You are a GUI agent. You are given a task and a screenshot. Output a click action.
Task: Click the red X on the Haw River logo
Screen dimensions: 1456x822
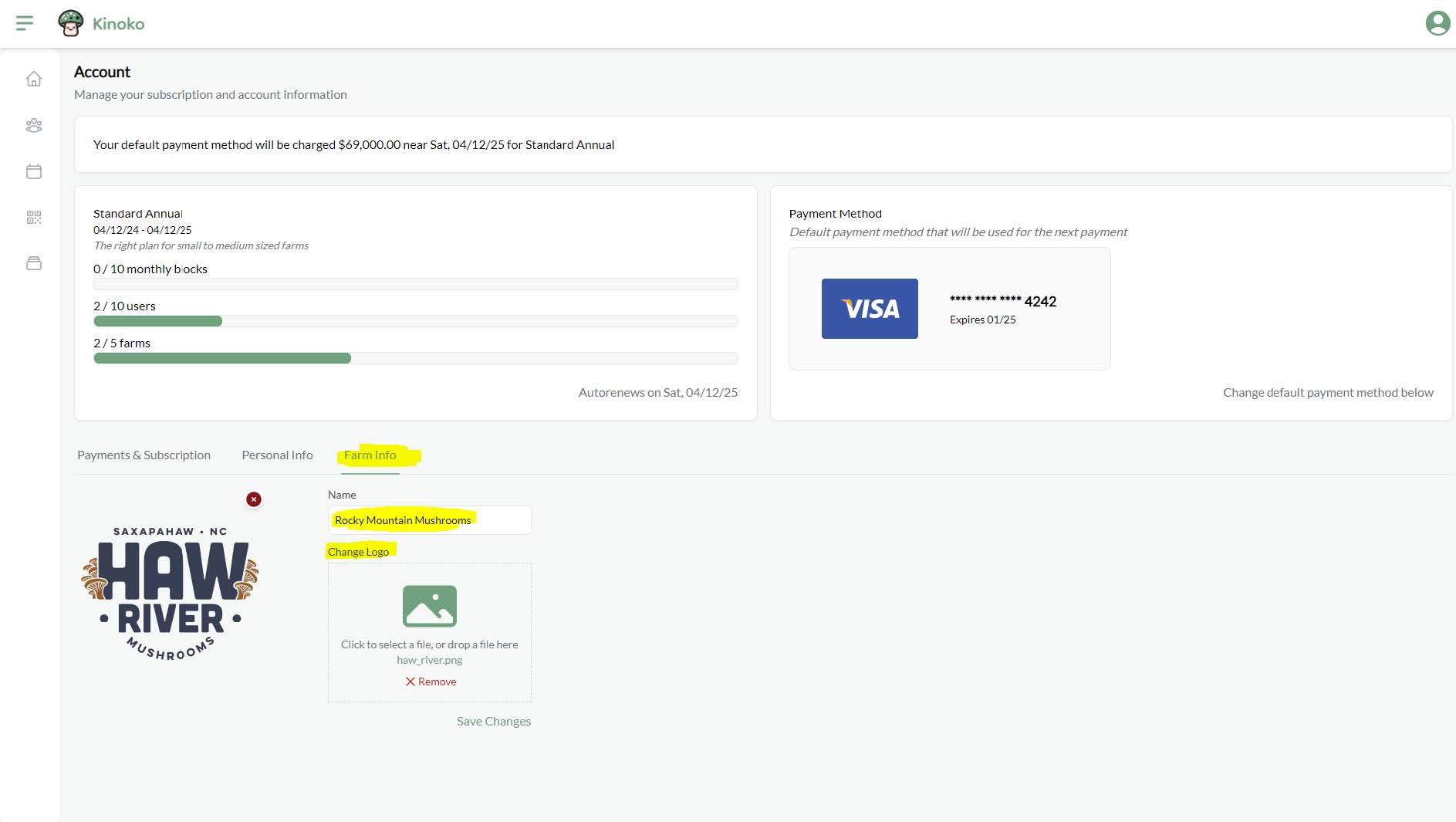point(253,499)
